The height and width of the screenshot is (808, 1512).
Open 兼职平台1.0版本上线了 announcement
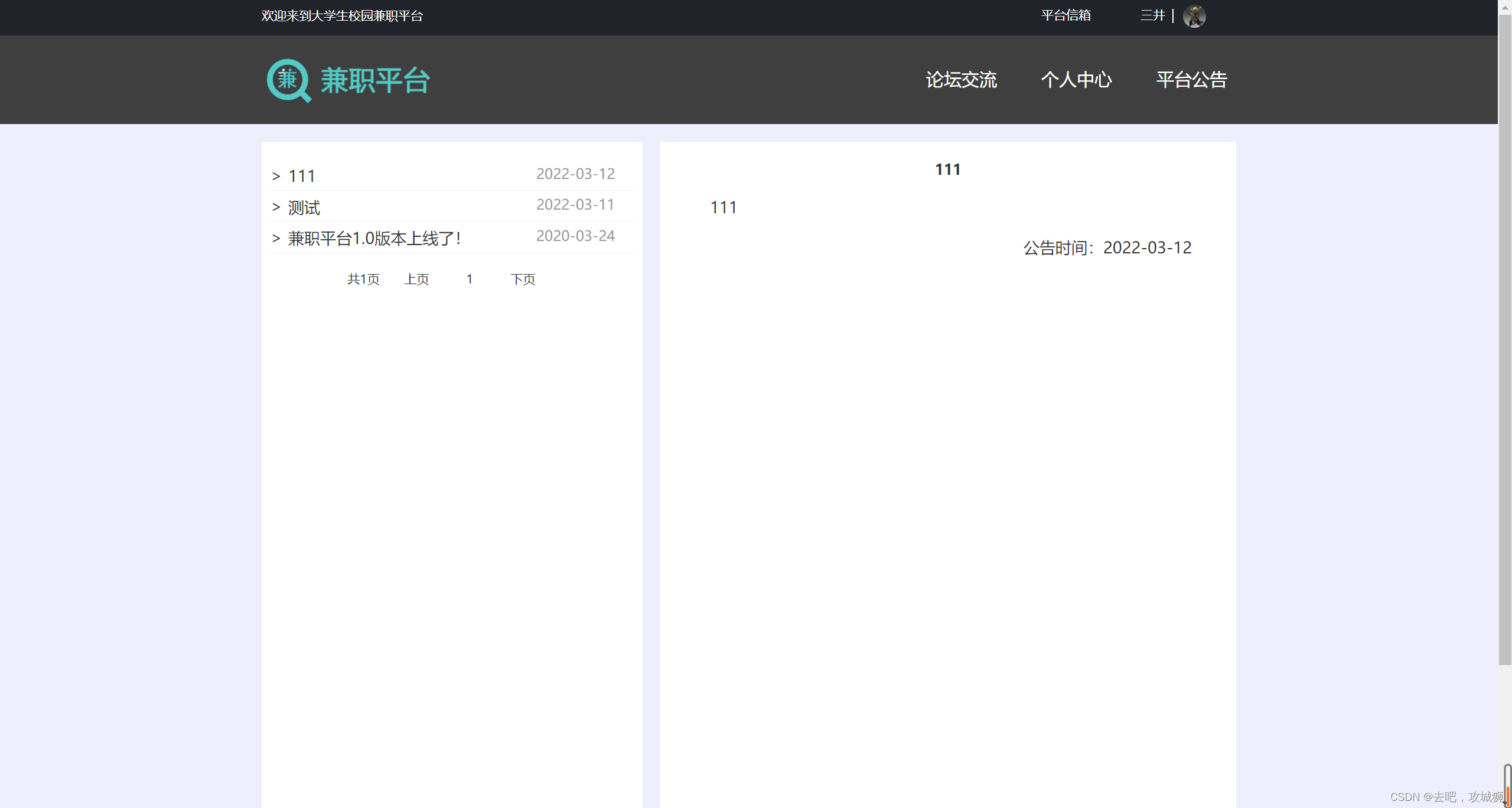point(374,239)
